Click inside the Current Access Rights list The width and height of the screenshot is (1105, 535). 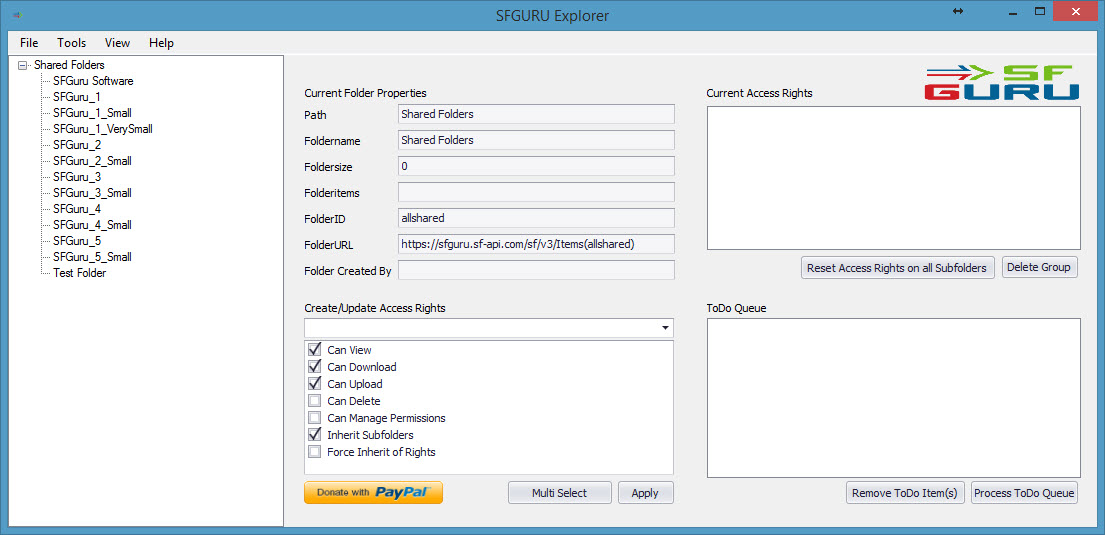pyautogui.click(x=894, y=178)
